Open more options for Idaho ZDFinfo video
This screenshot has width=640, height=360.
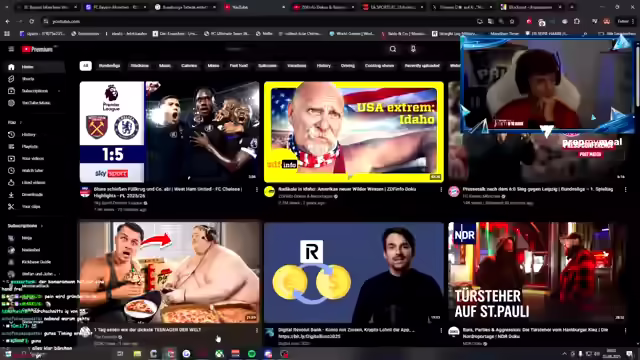tap(441, 190)
